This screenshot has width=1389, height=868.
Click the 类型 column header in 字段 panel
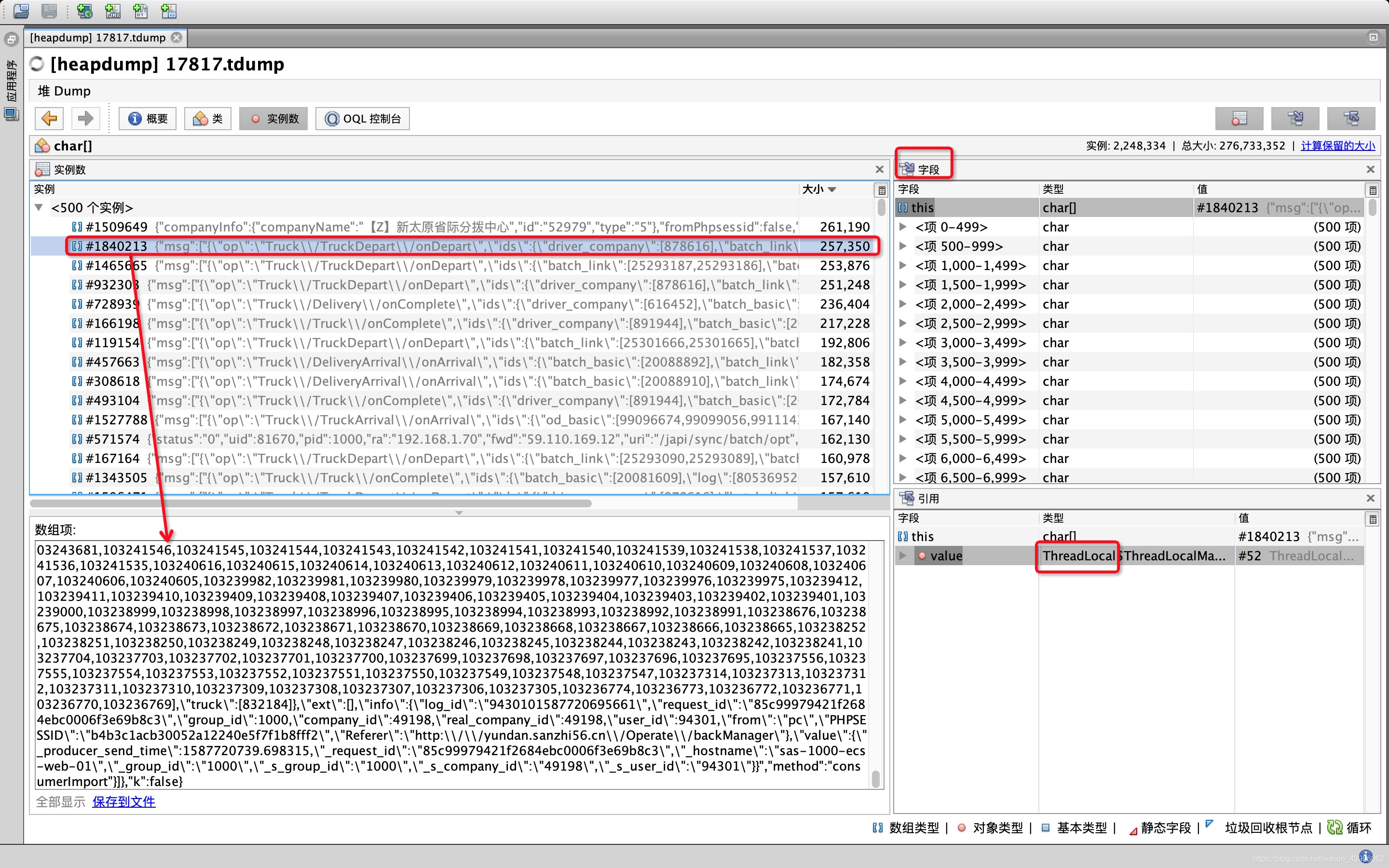pos(1116,190)
